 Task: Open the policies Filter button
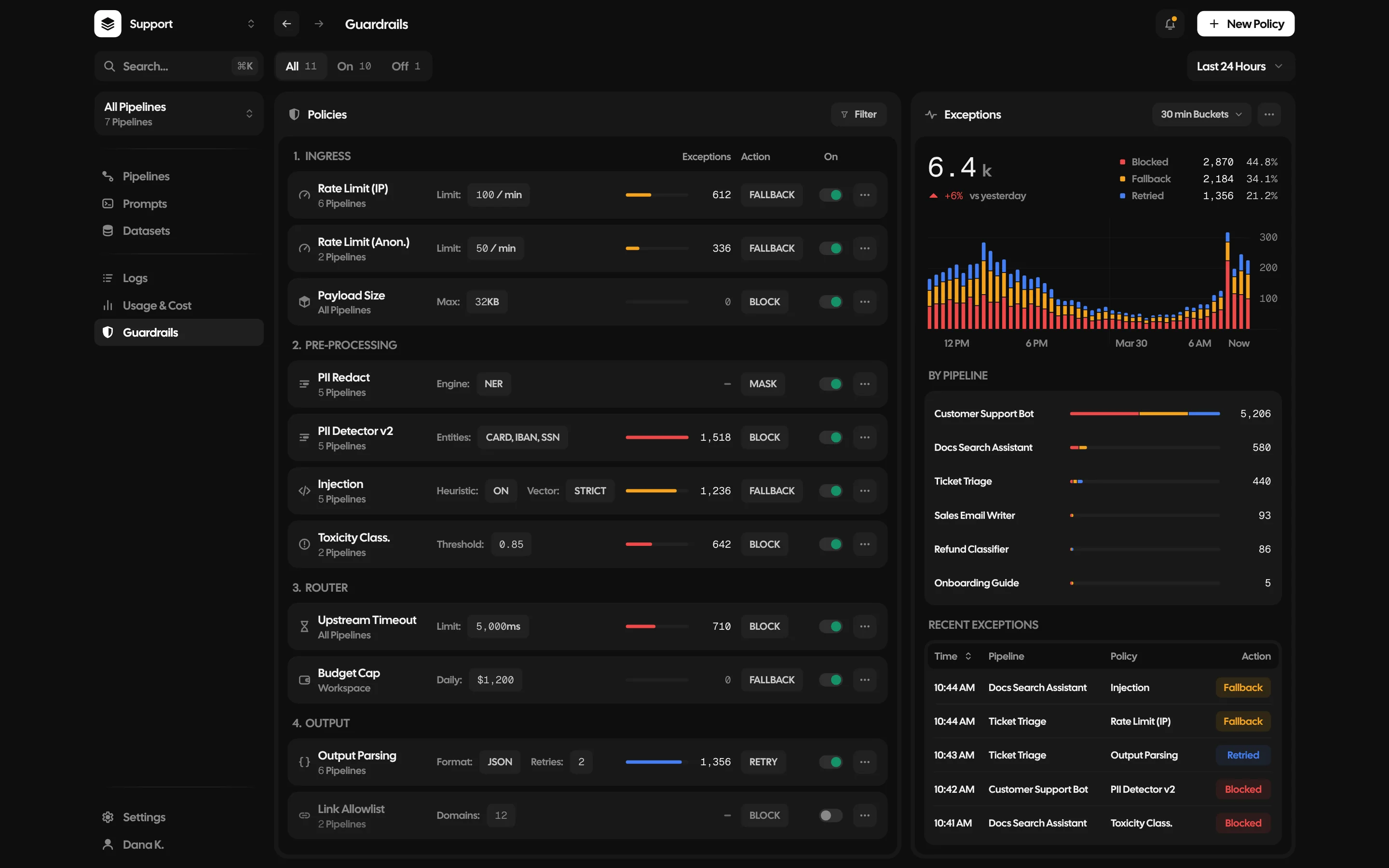click(858, 115)
